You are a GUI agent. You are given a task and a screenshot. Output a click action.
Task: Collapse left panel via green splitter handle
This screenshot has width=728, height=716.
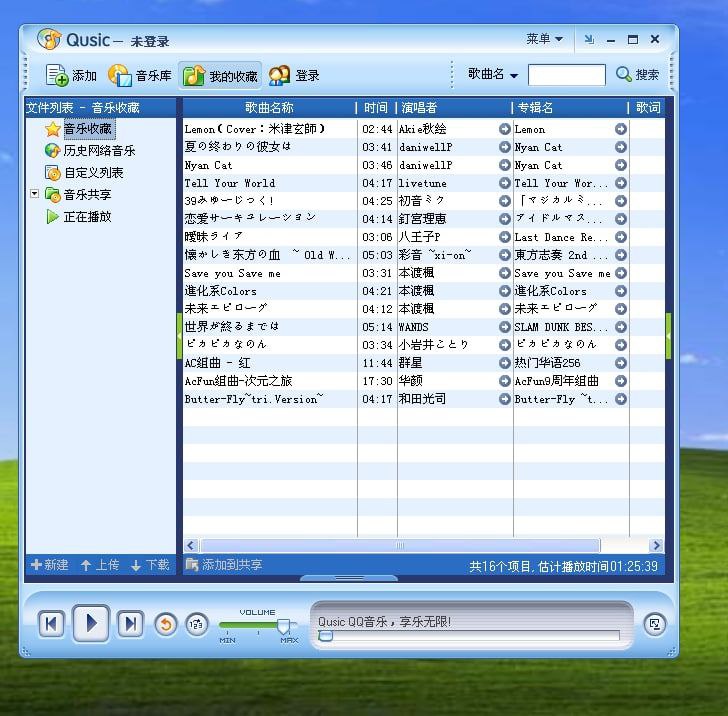179,336
